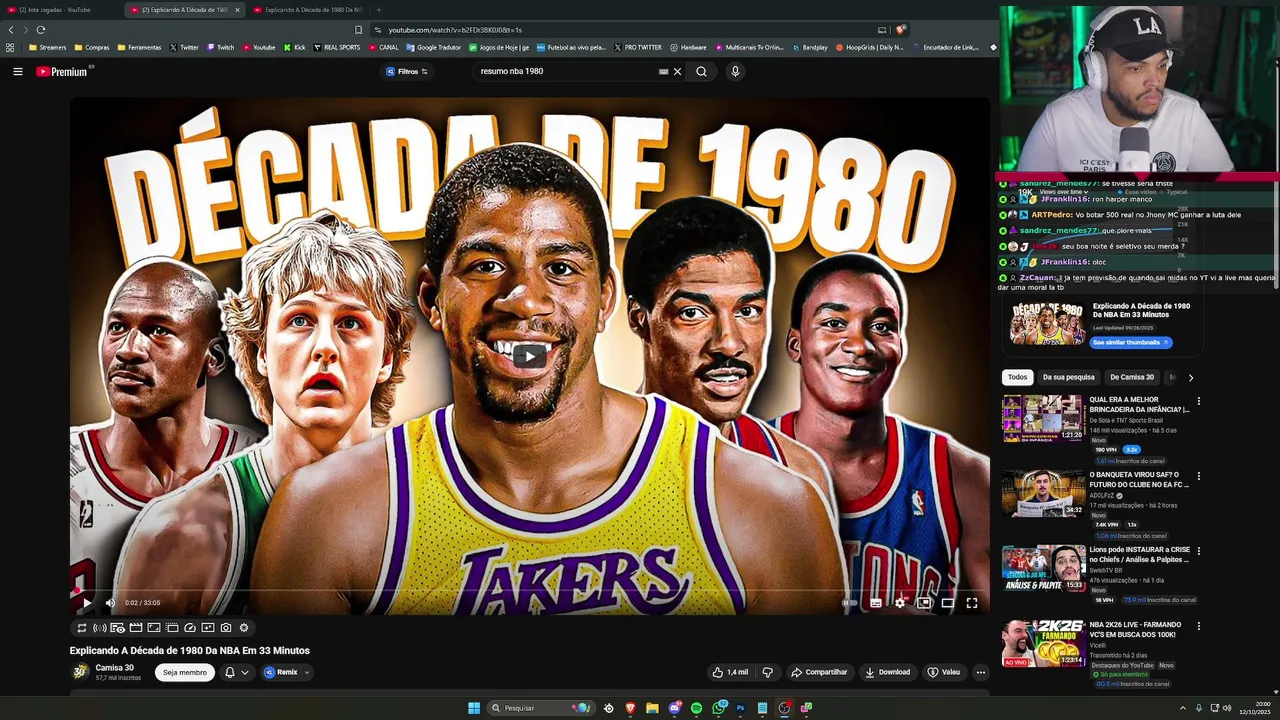Seek in the video progress bar

click(x=529, y=590)
